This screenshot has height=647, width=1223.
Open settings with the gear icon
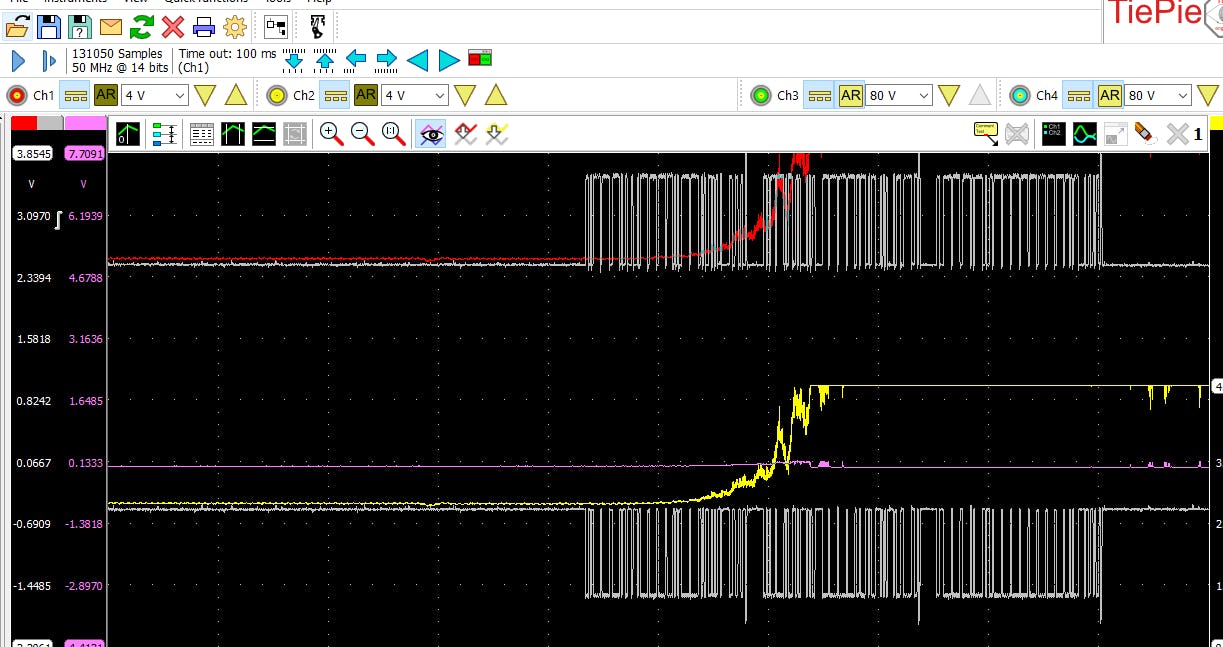click(x=235, y=27)
